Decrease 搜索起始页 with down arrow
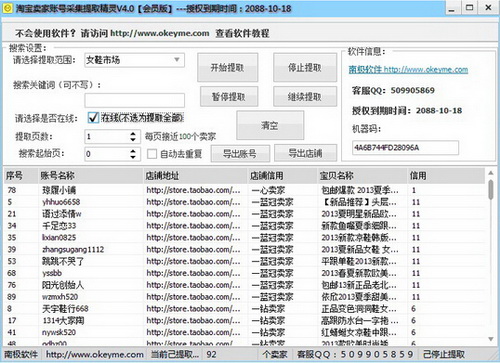The image size is (500, 363). coord(133,157)
